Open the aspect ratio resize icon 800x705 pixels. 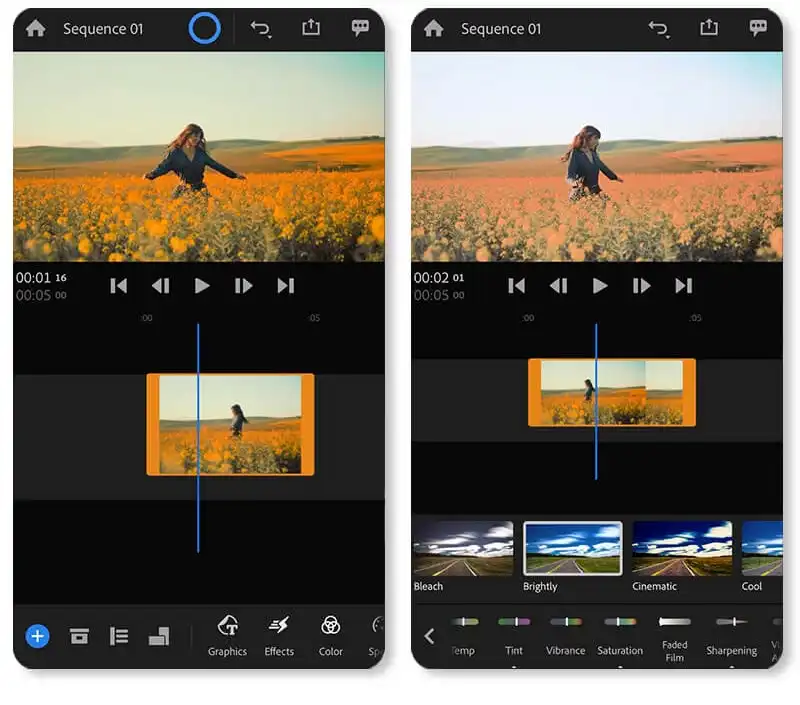159,636
